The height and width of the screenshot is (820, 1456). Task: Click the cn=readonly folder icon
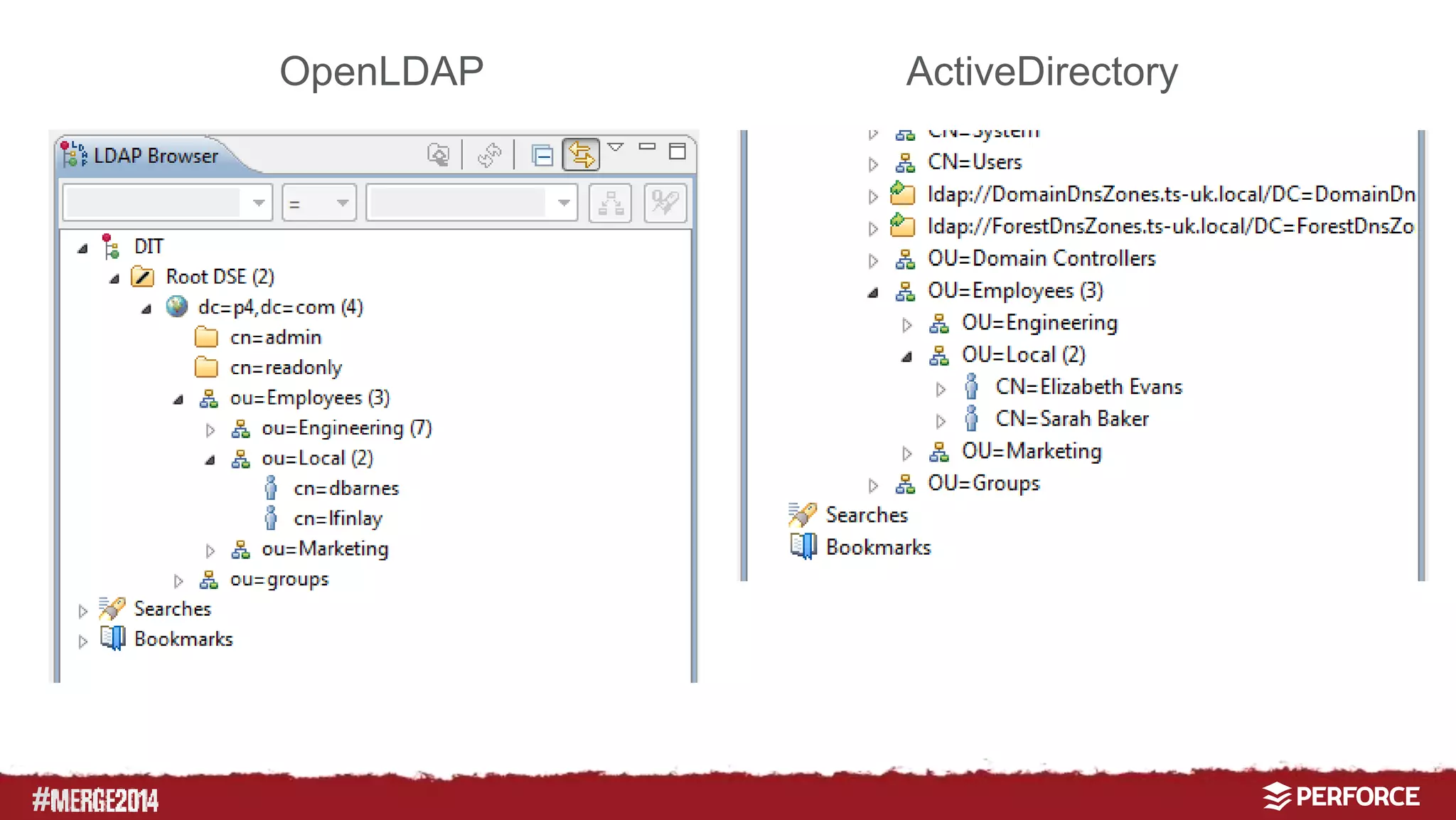pos(206,367)
